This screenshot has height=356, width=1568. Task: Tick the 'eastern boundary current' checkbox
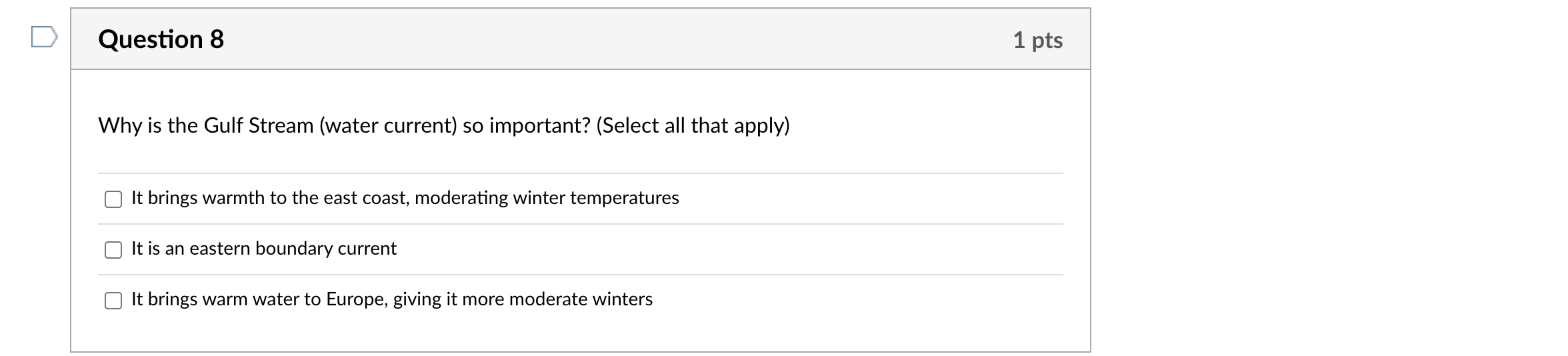click(x=113, y=250)
